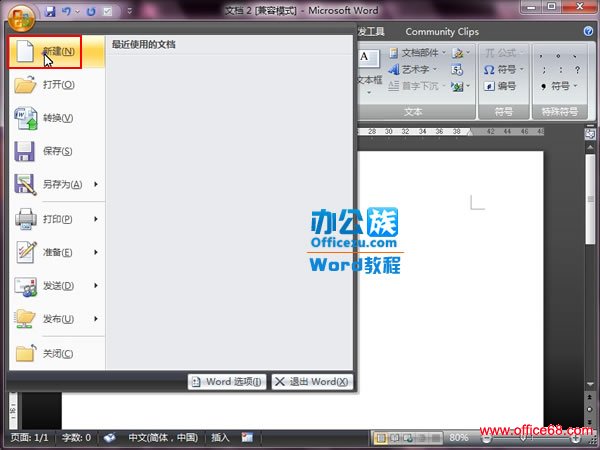Toggle the ruler button above the scrollbar
The image size is (600, 450).
pos(590,134)
